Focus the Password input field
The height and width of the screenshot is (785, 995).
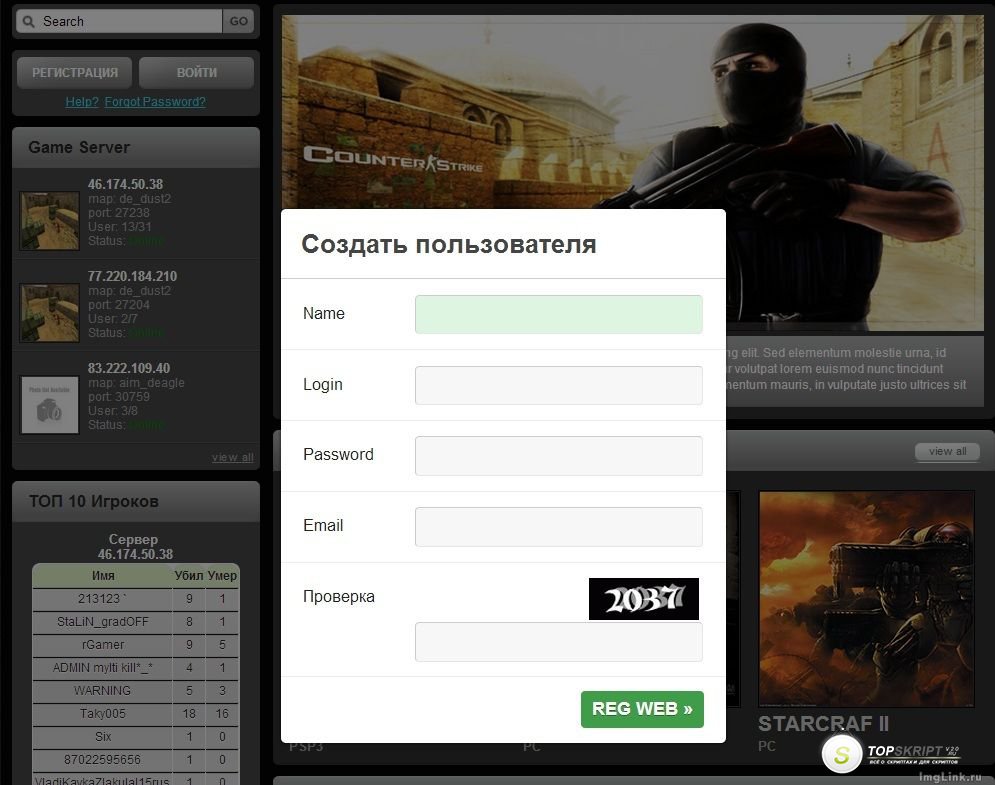coord(558,456)
